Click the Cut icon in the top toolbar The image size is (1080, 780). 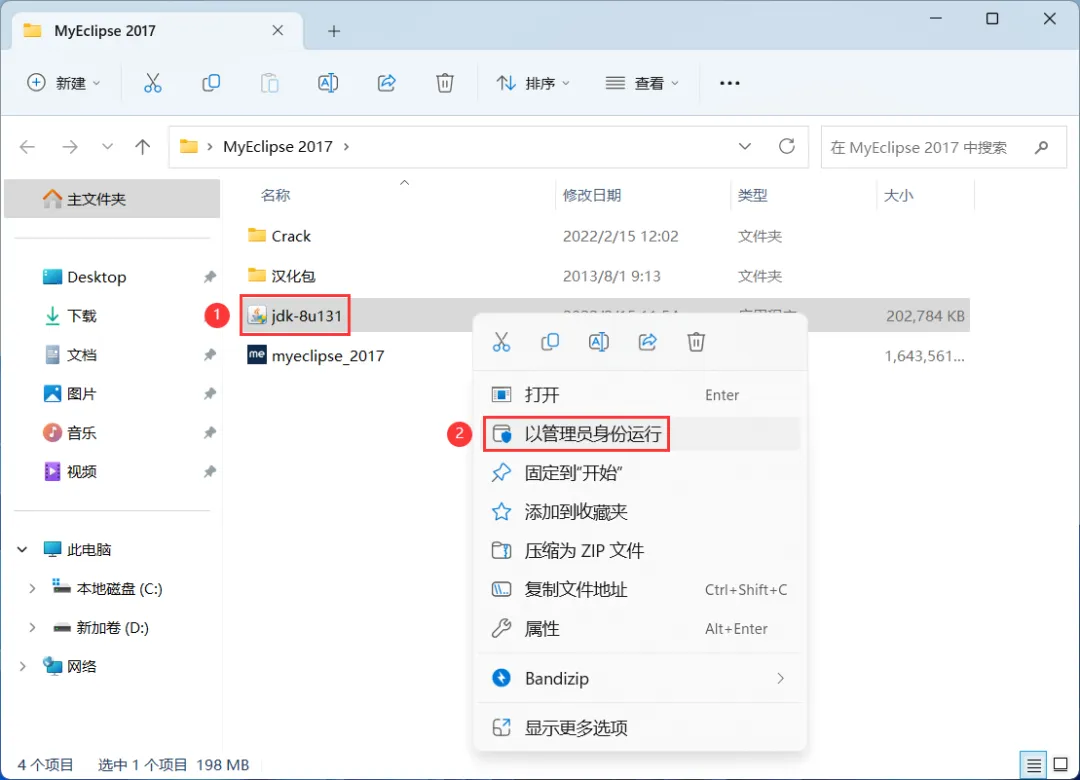point(152,83)
